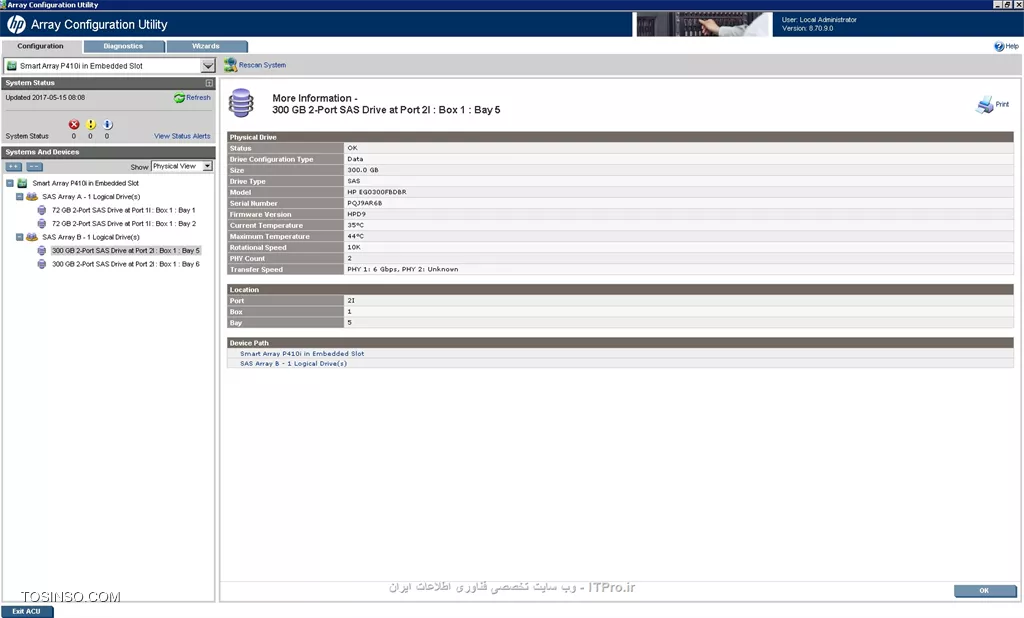
Task: Click the printer icon for Print
Action: pyautogui.click(x=984, y=105)
